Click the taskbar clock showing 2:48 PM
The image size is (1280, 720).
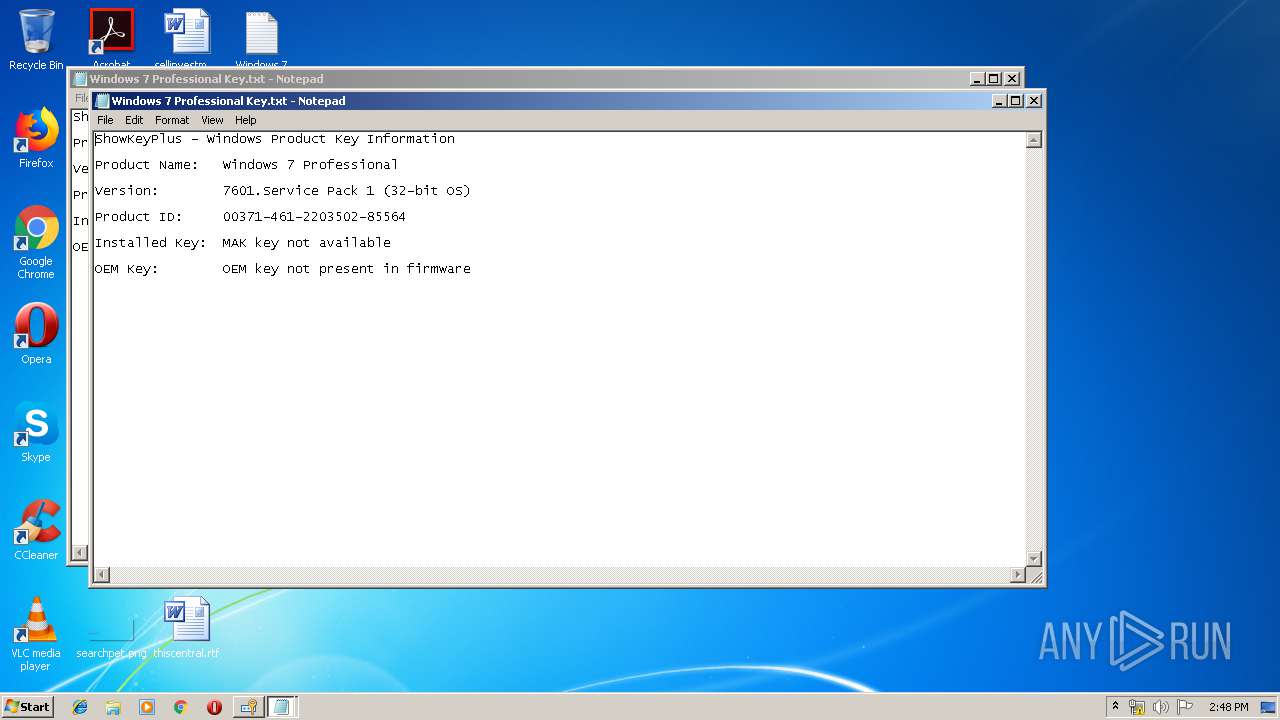[1228, 707]
